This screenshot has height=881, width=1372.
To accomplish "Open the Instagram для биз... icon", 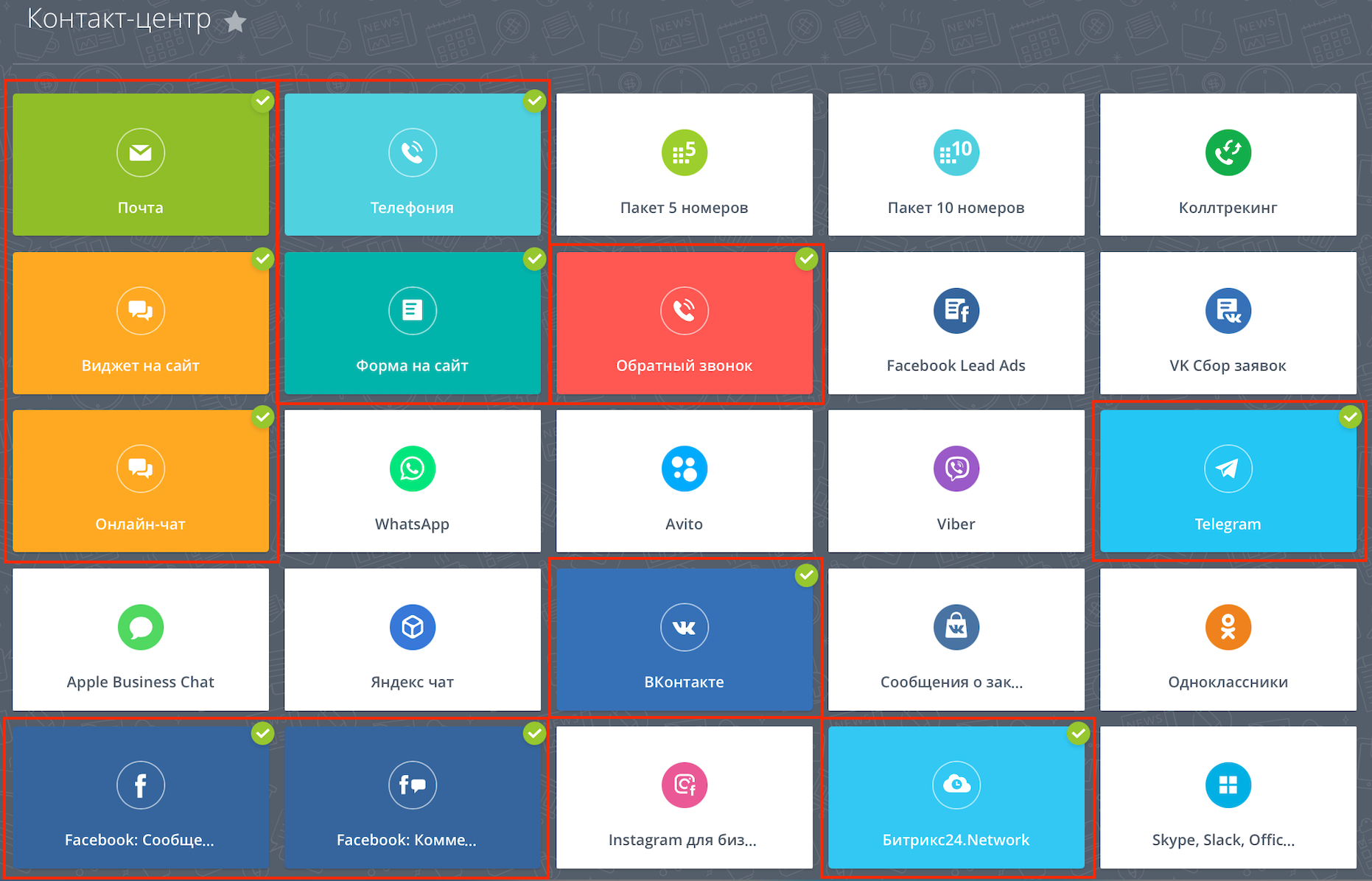I will click(684, 785).
